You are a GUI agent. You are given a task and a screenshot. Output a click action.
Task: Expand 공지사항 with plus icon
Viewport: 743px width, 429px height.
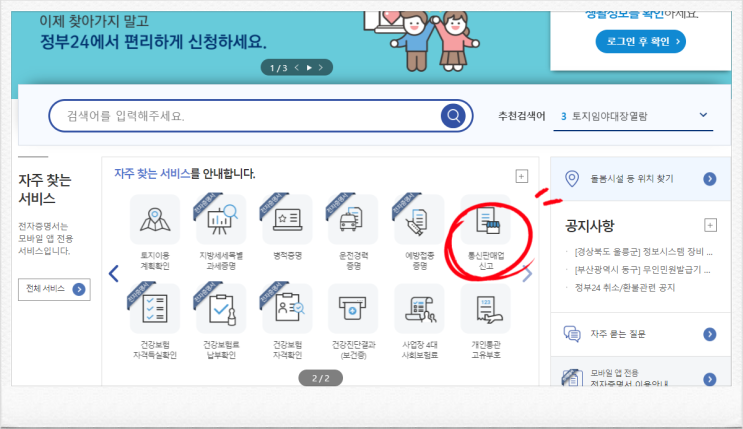tap(710, 225)
